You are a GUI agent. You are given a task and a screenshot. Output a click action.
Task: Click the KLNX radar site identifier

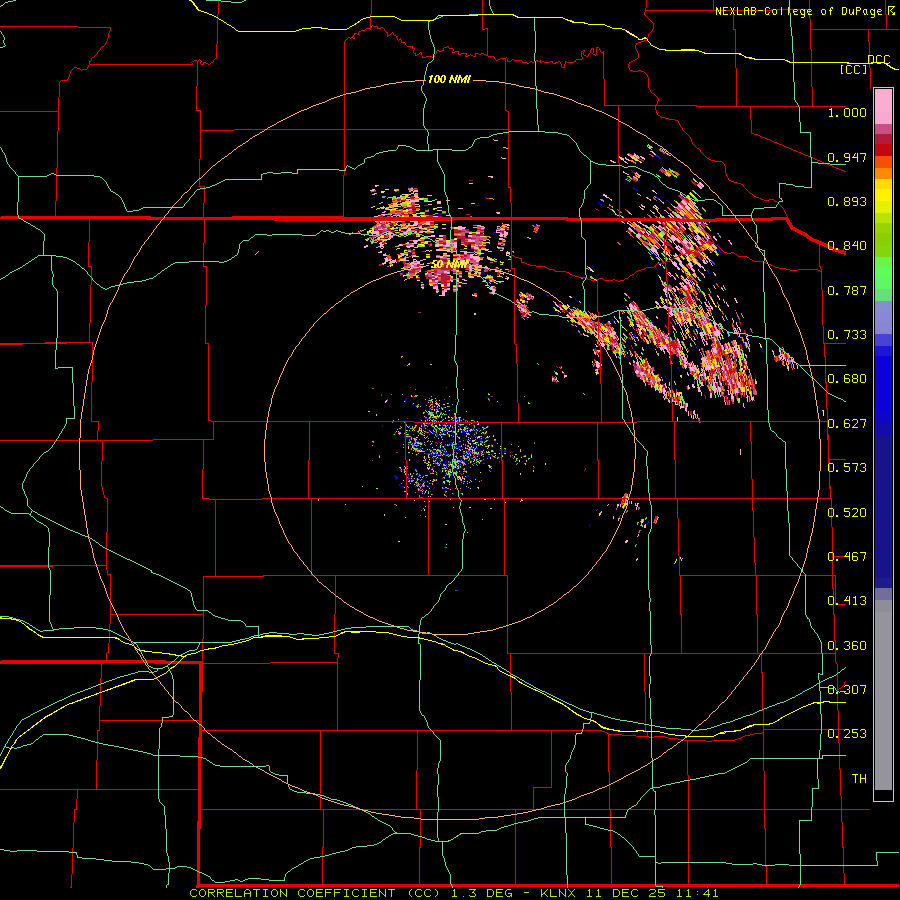557,893
